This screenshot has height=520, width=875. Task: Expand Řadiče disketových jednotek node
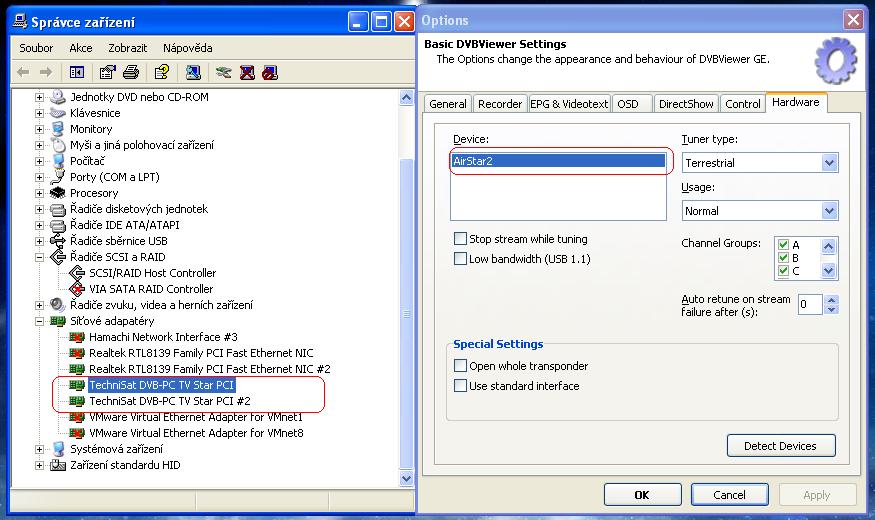39,209
